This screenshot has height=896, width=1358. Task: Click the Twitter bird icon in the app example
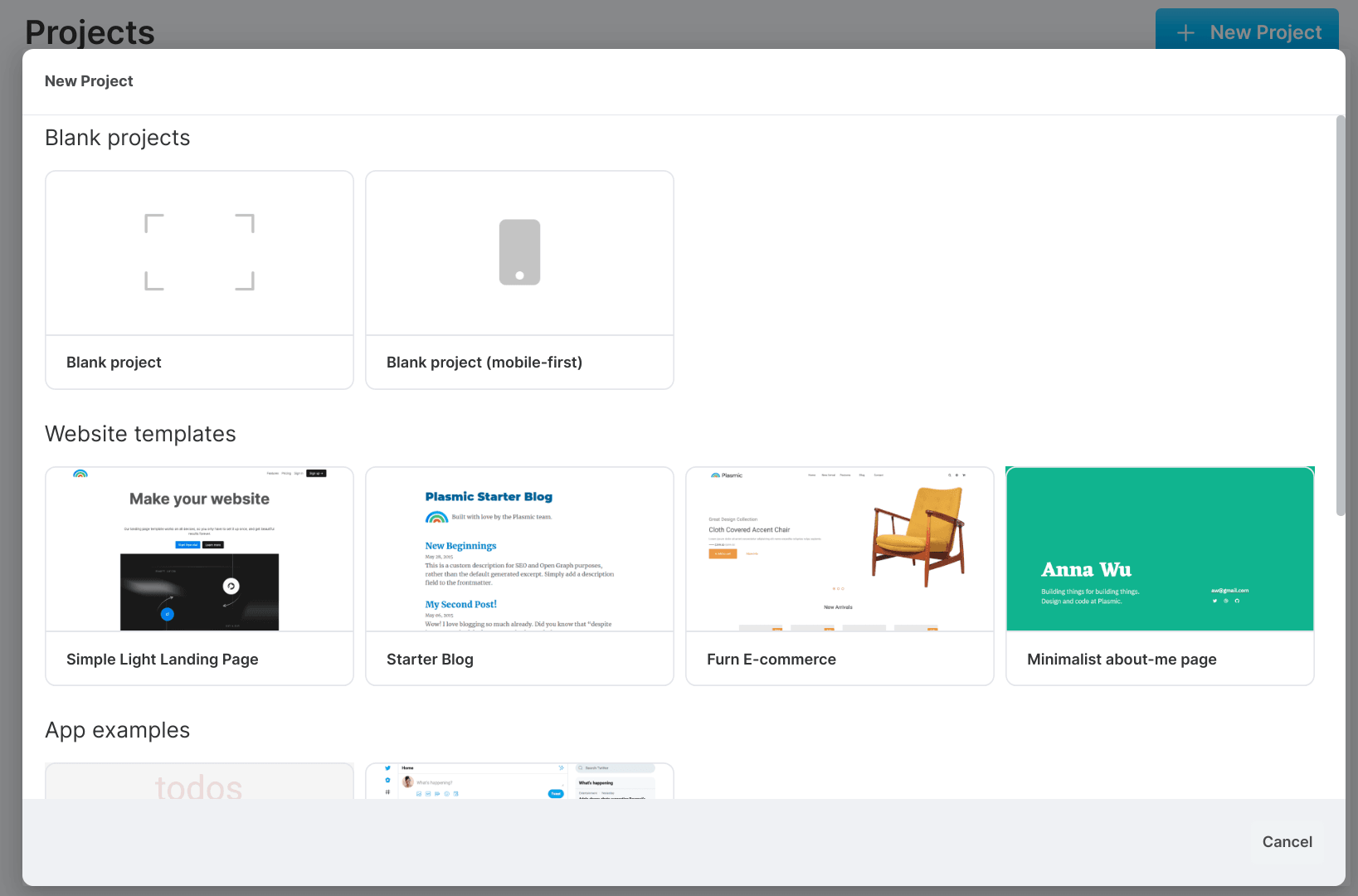click(387, 767)
